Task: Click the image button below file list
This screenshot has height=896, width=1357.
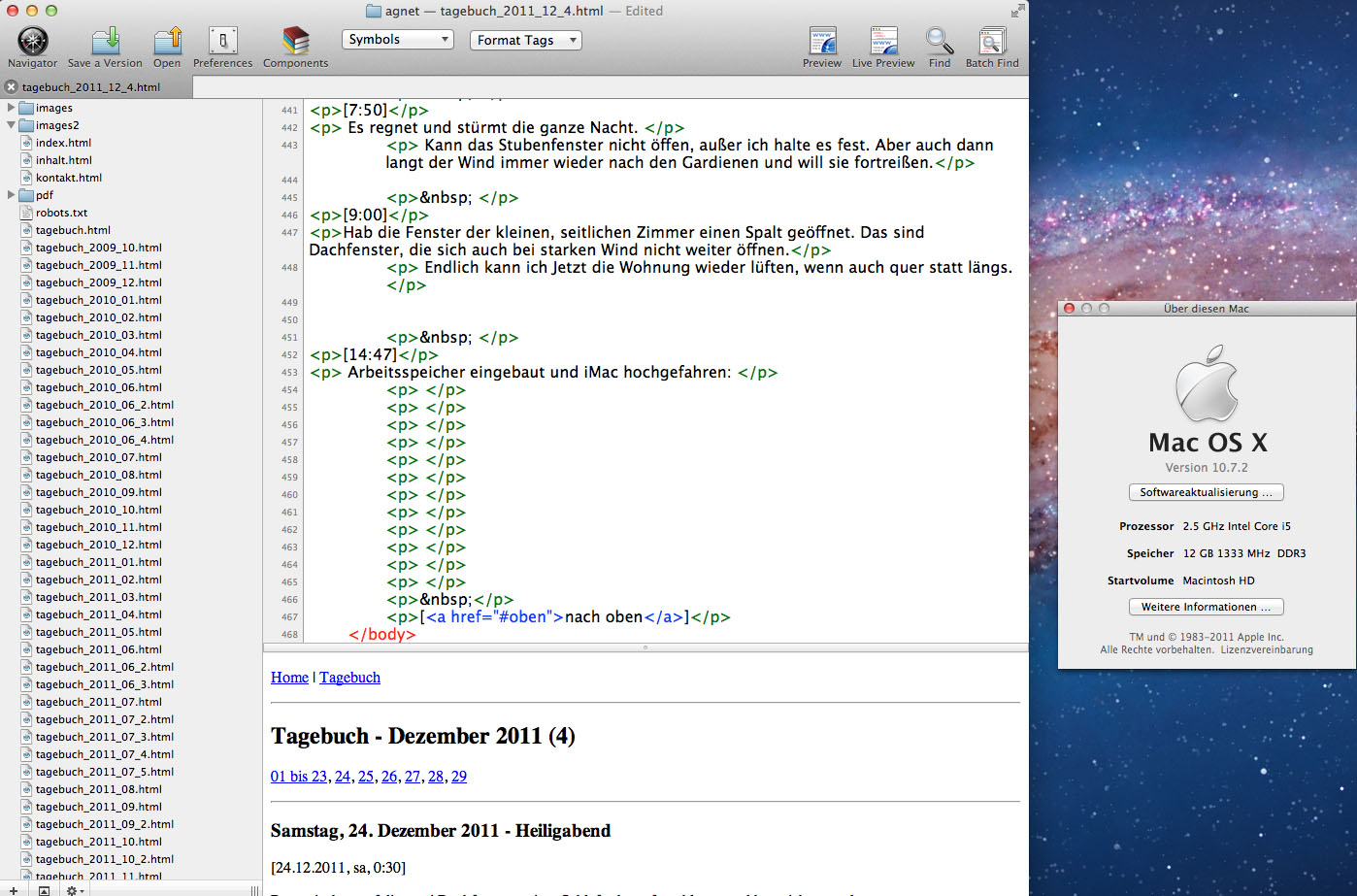Action: (44, 889)
